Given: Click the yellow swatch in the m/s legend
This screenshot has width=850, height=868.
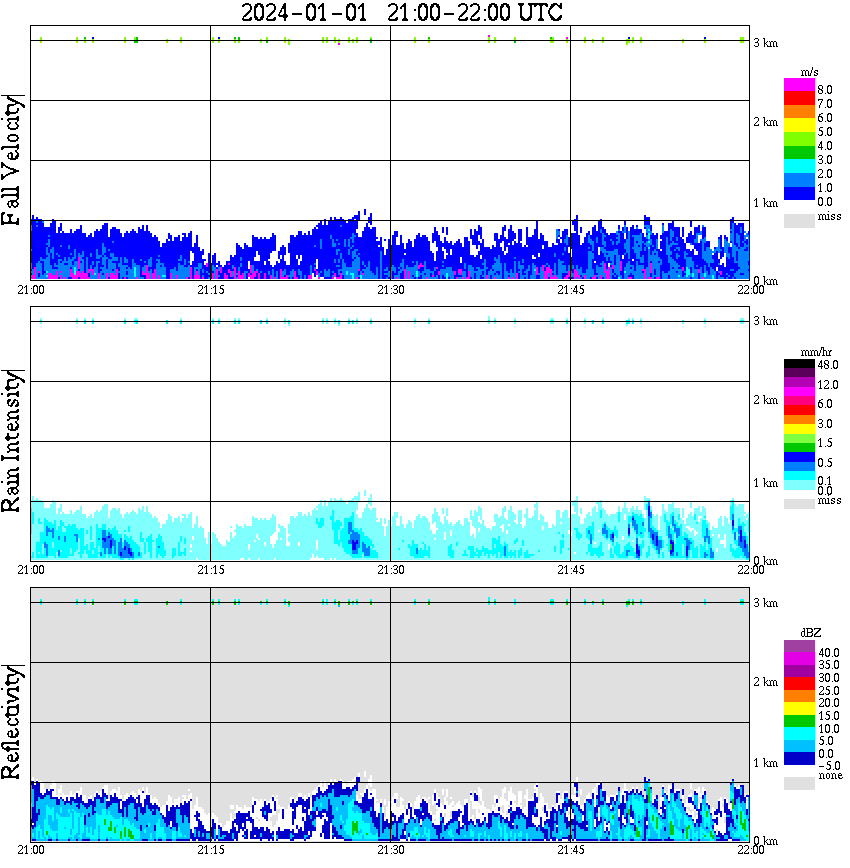Looking at the screenshot, I should (799, 126).
